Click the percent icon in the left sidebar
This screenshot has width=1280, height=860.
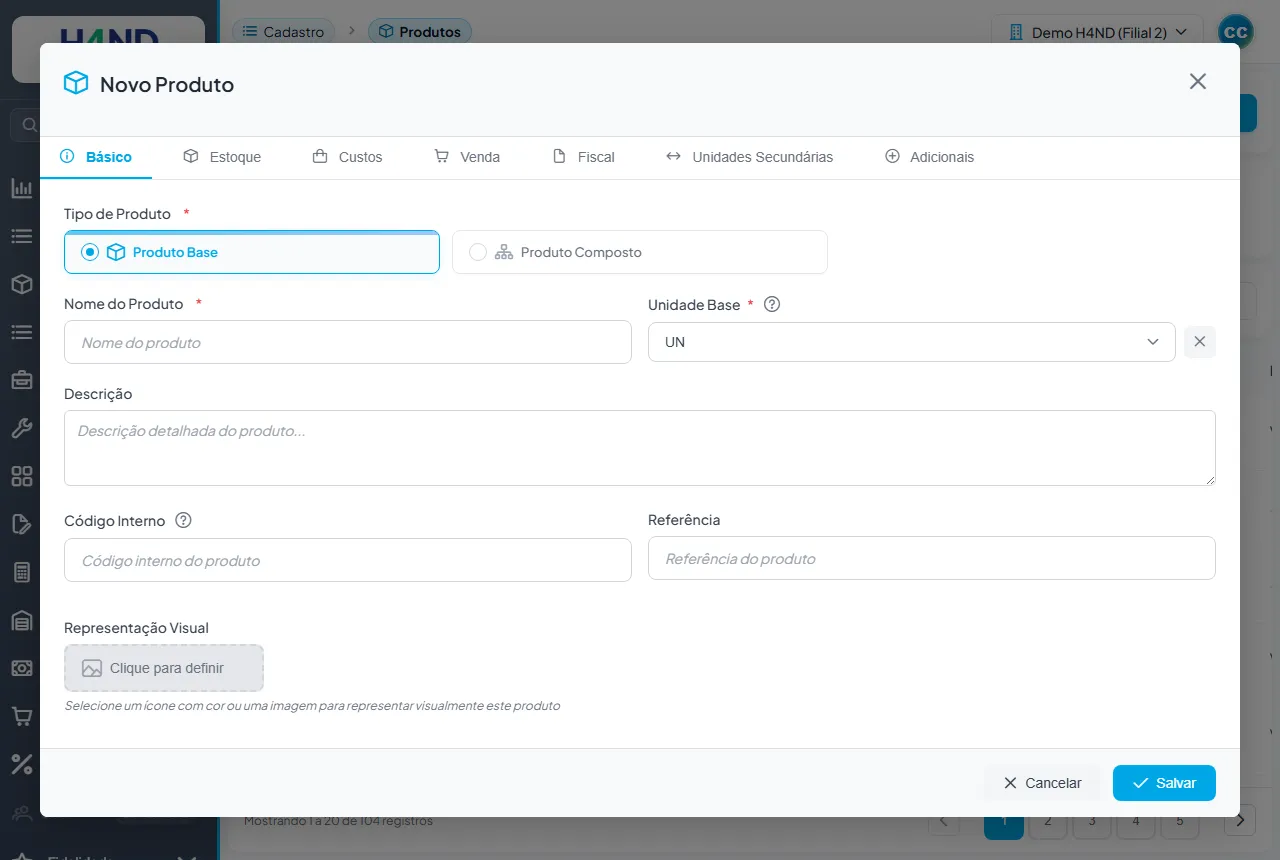pyautogui.click(x=22, y=764)
